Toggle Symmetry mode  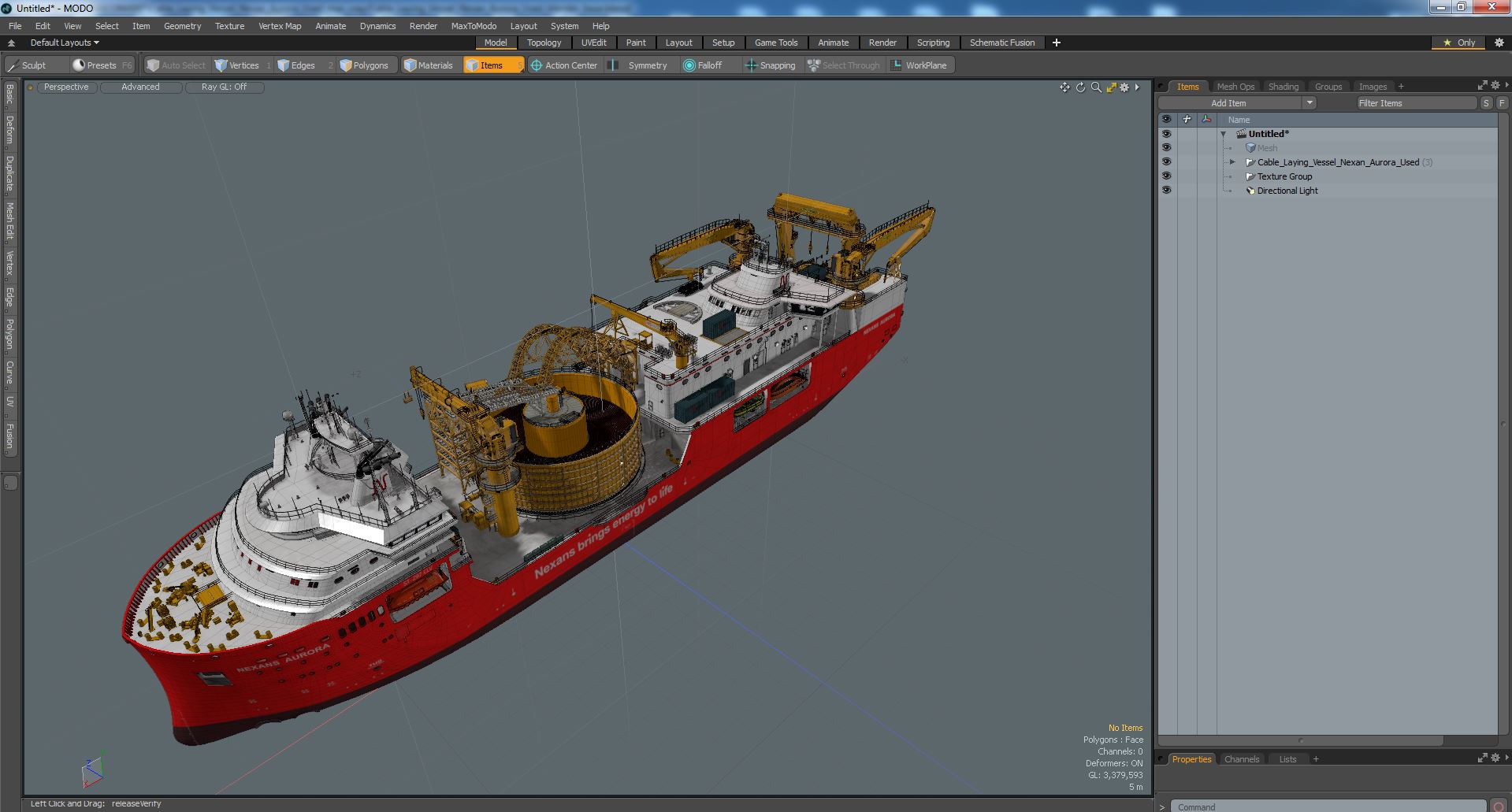pos(640,65)
